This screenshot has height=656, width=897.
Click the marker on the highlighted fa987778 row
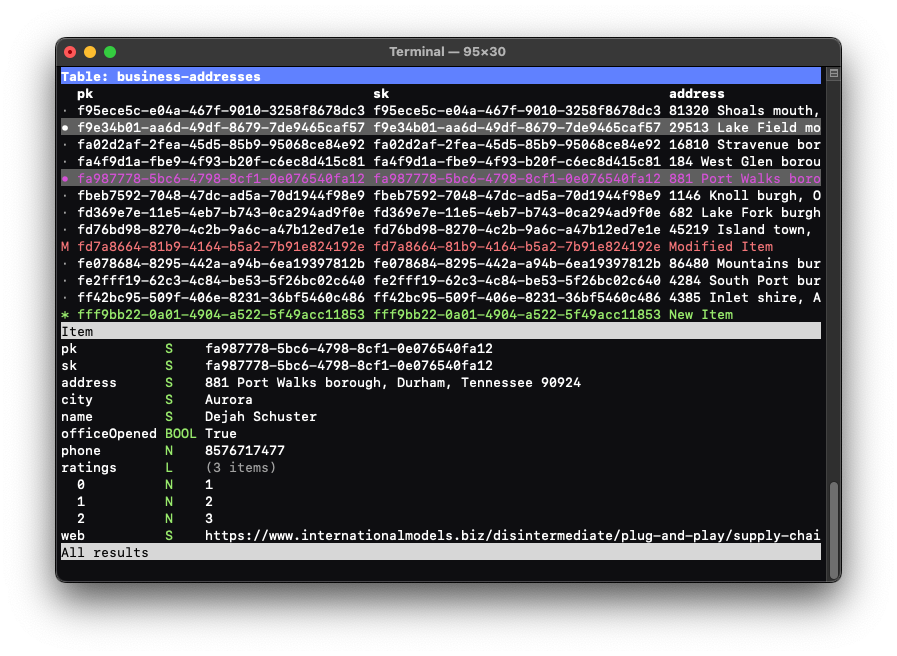(65, 179)
